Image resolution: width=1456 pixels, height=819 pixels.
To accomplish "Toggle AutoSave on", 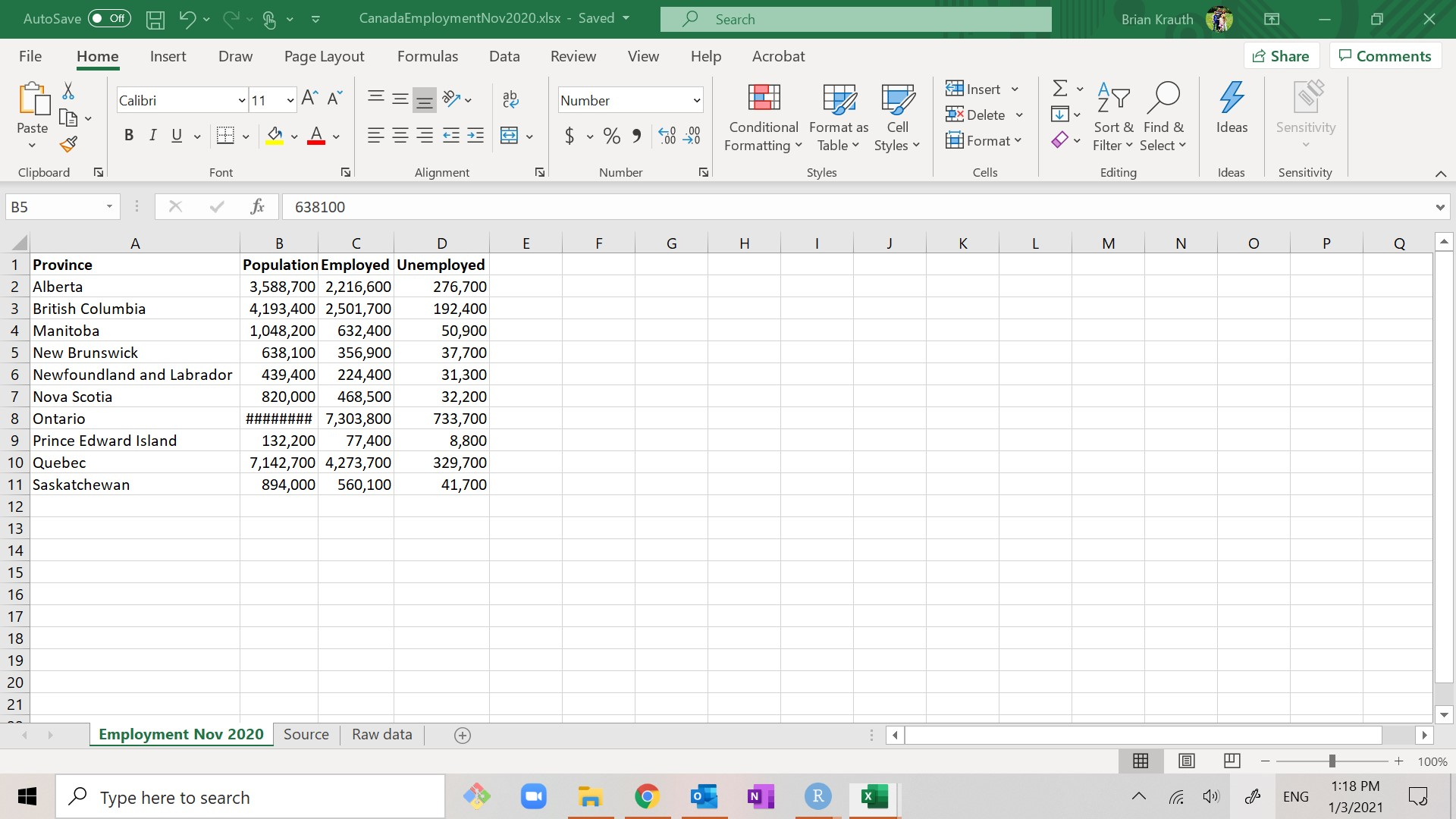I will [108, 18].
